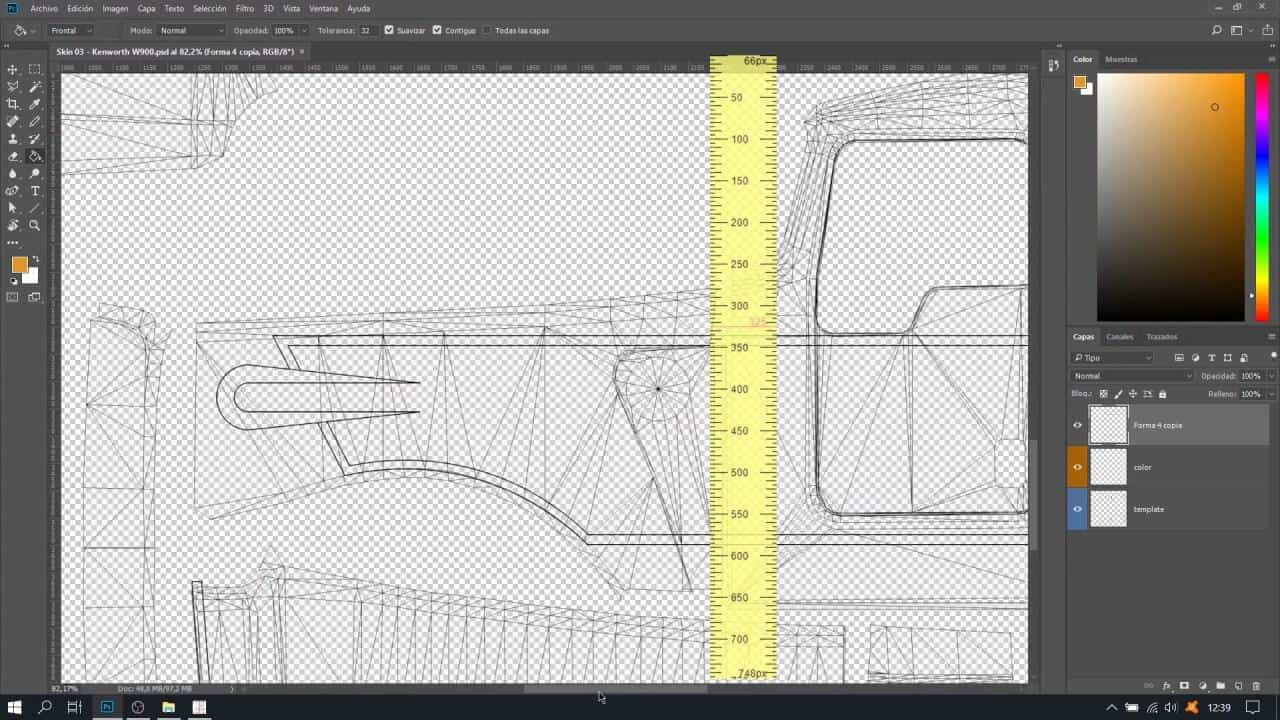Pick the Eyedropper tool
Image resolution: width=1280 pixels, height=720 pixels.
[35, 104]
